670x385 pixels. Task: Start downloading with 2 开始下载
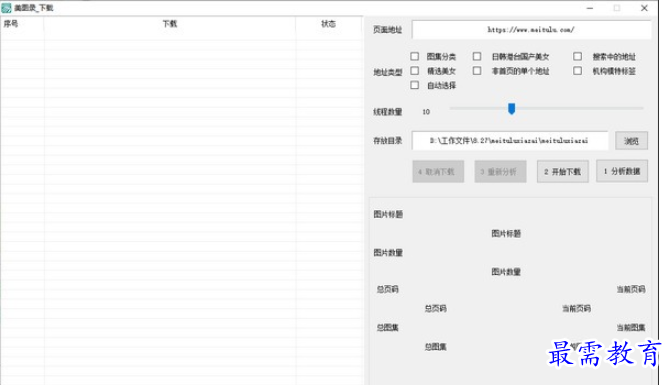[x=562, y=172]
